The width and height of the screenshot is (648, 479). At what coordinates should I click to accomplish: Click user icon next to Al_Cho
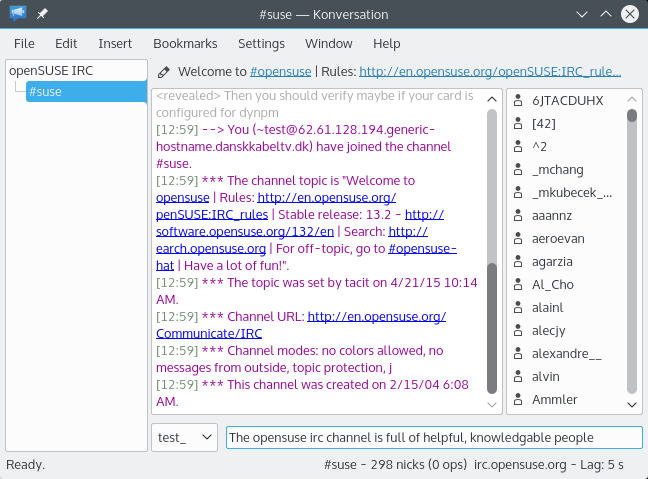(518, 284)
